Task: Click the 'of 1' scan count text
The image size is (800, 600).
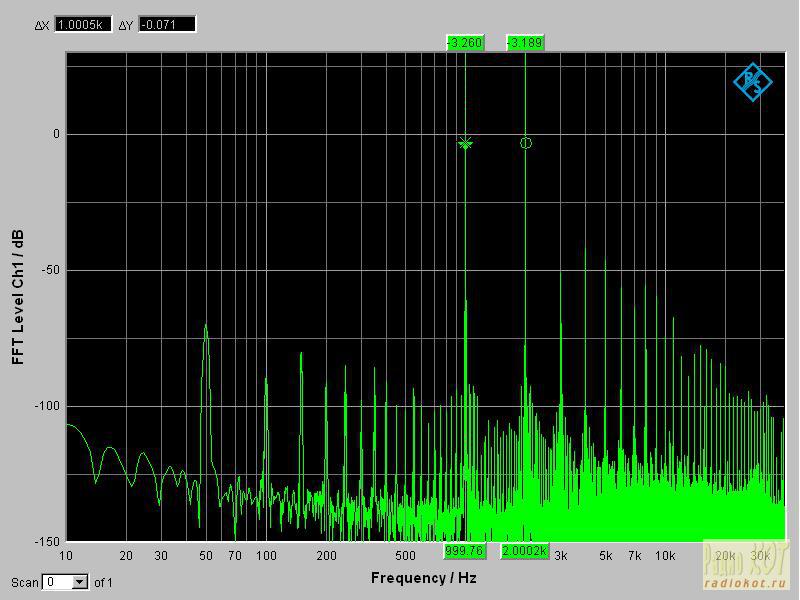Action: pos(103,583)
